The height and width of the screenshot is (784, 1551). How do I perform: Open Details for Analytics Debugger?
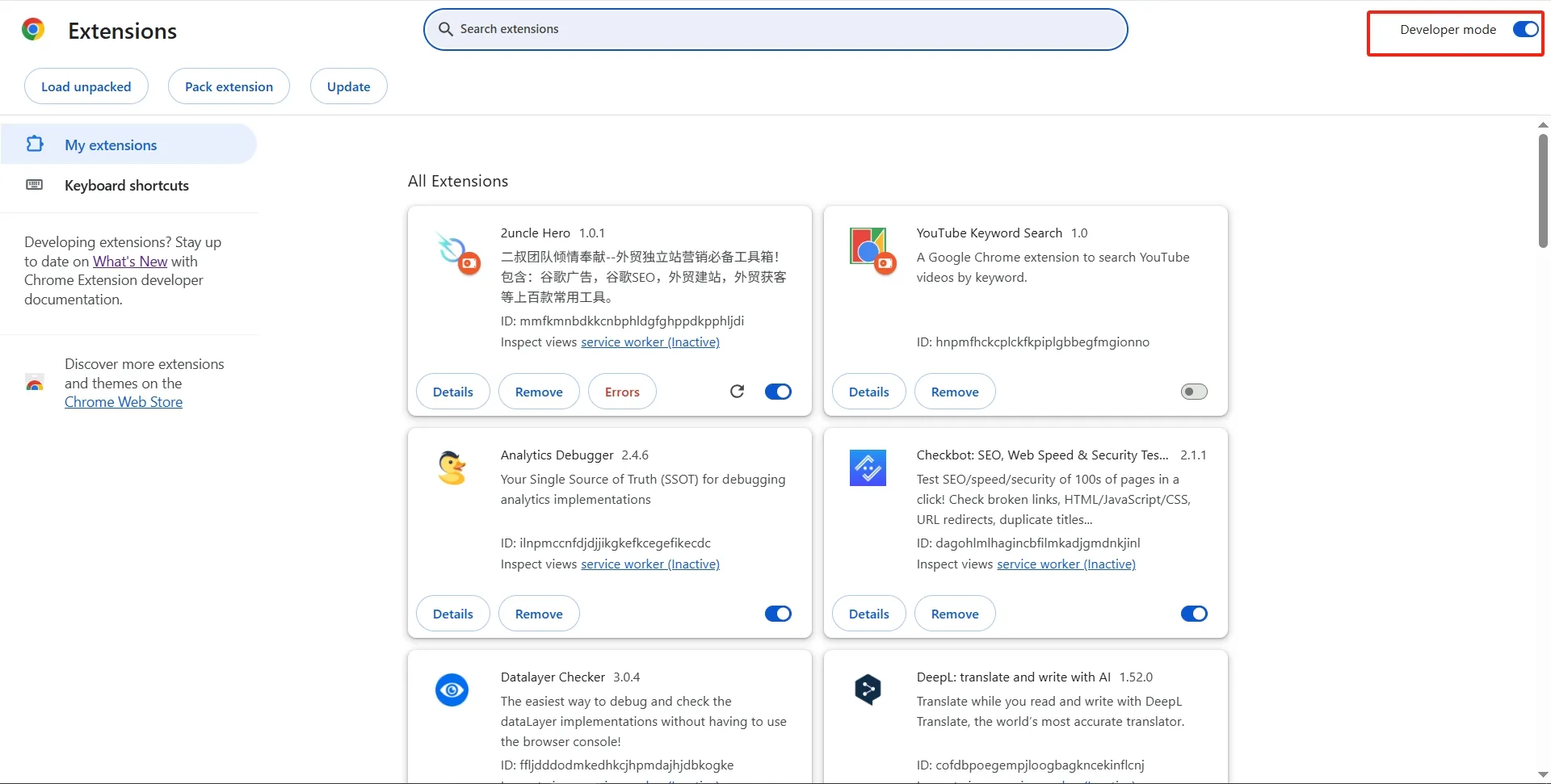453,614
